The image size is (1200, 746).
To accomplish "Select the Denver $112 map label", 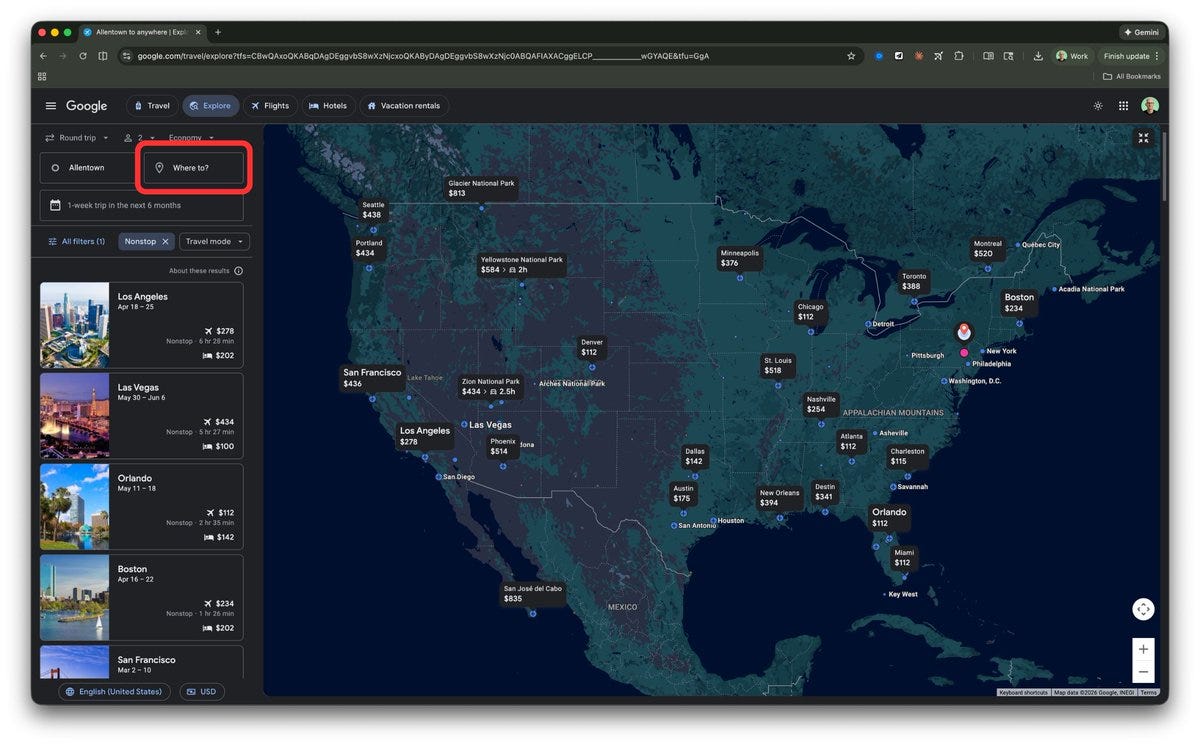I will pyautogui.click(x=592, y=347).
